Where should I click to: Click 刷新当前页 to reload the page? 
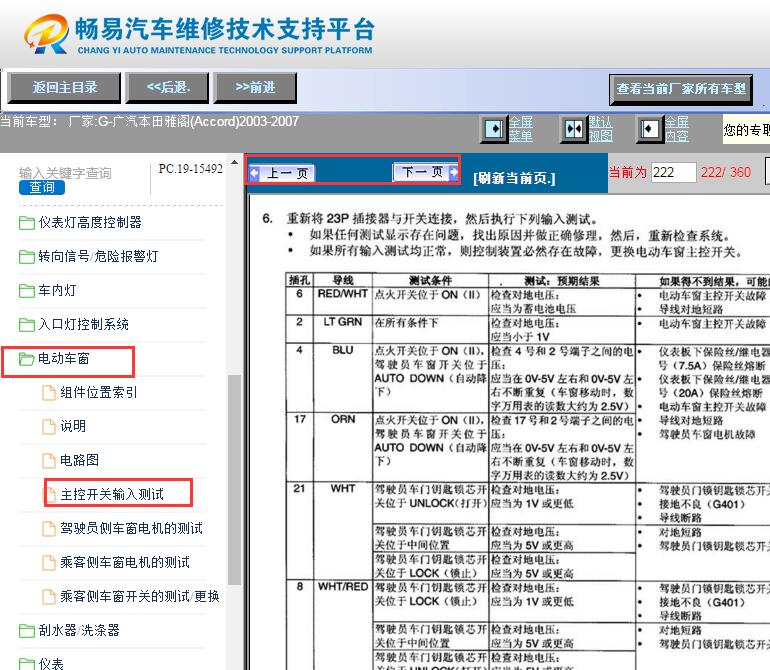point(514,178)
